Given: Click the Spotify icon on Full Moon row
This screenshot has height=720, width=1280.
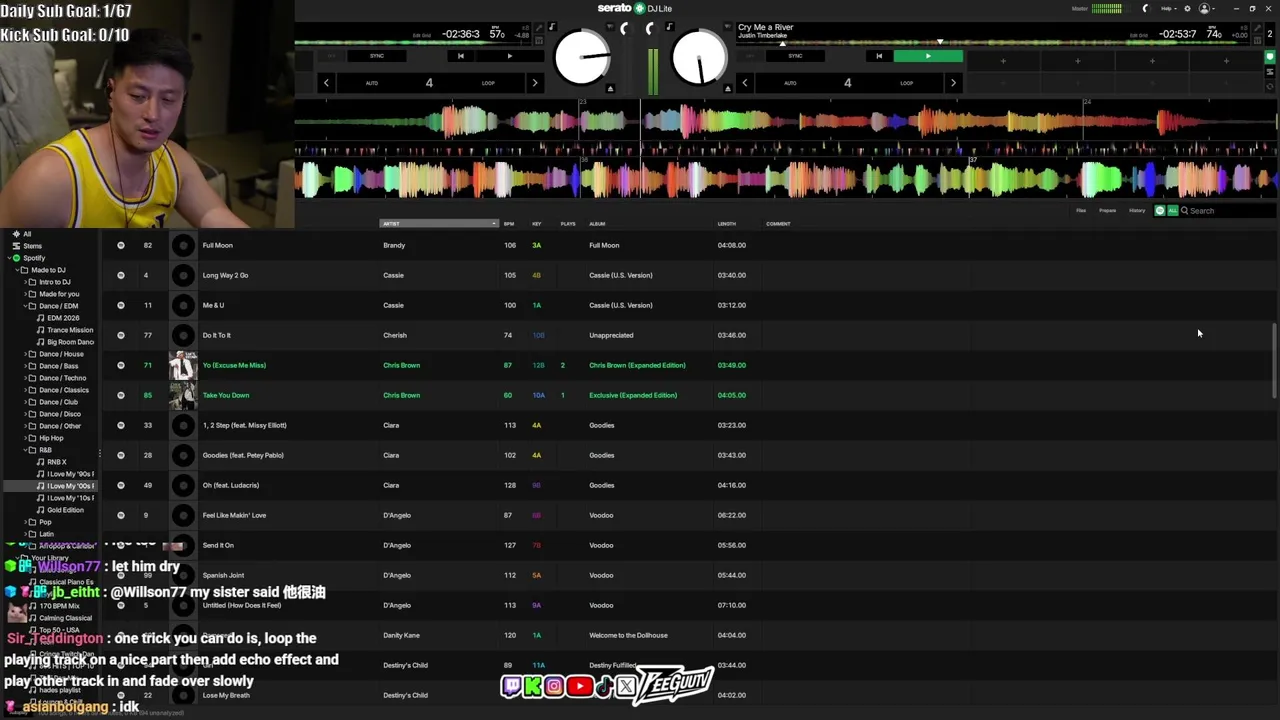Looking at the screenshot, I should (121, 245).
